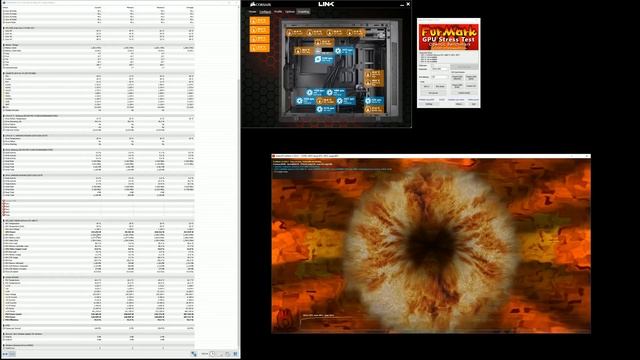The width and height of the screenshot is (640, 360).
Task: Open the Profile tab in Corsair Link
Action: point(278,12)
